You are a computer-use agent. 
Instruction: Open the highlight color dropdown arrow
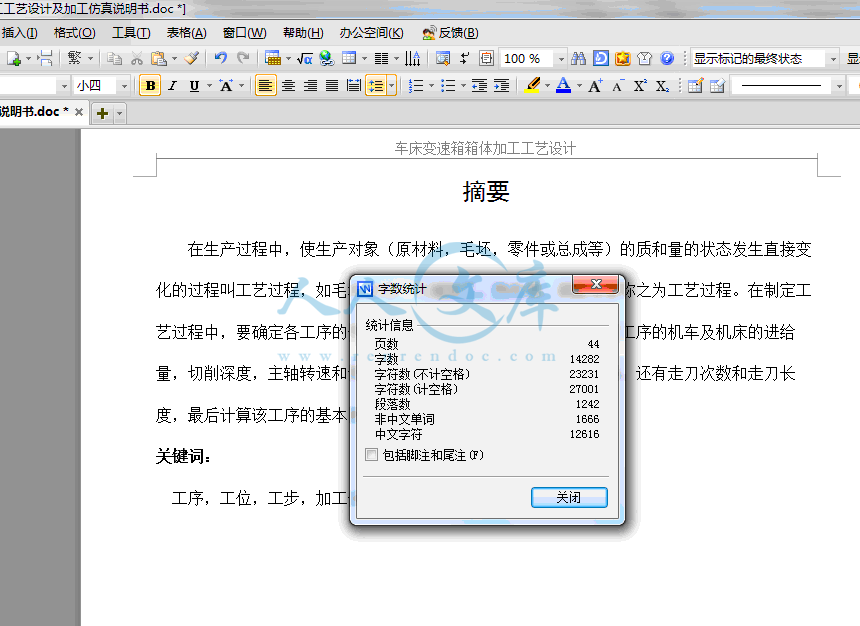(x=547, y=86)
